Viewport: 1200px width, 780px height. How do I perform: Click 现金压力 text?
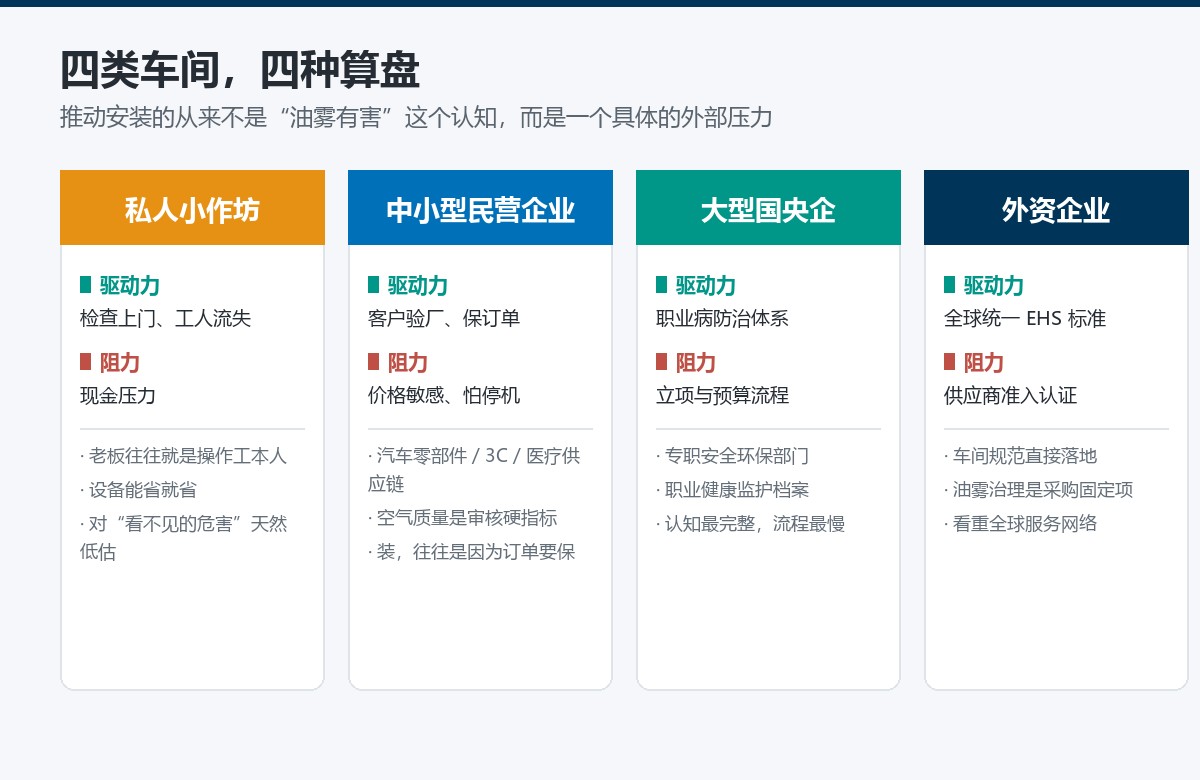(x=118, y=395)
